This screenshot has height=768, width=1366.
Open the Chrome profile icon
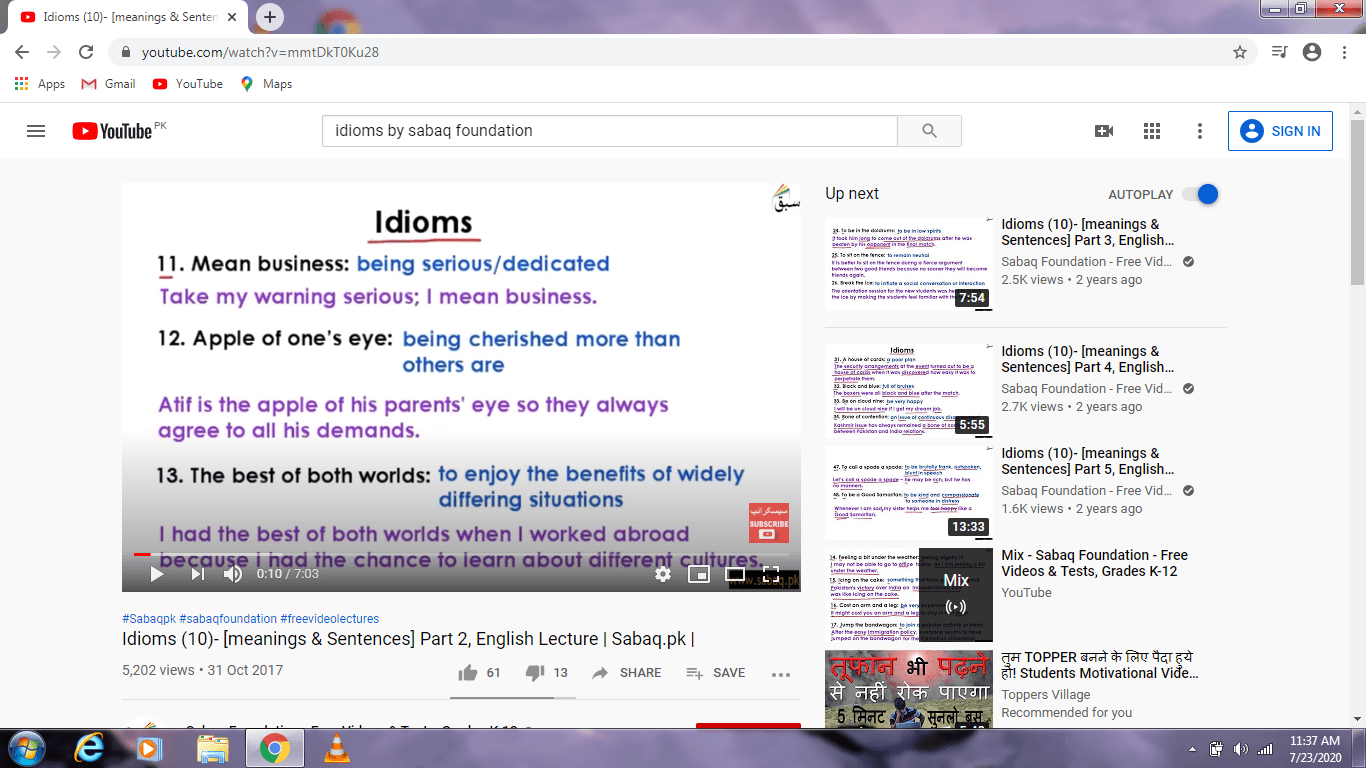pos(1312,52)
